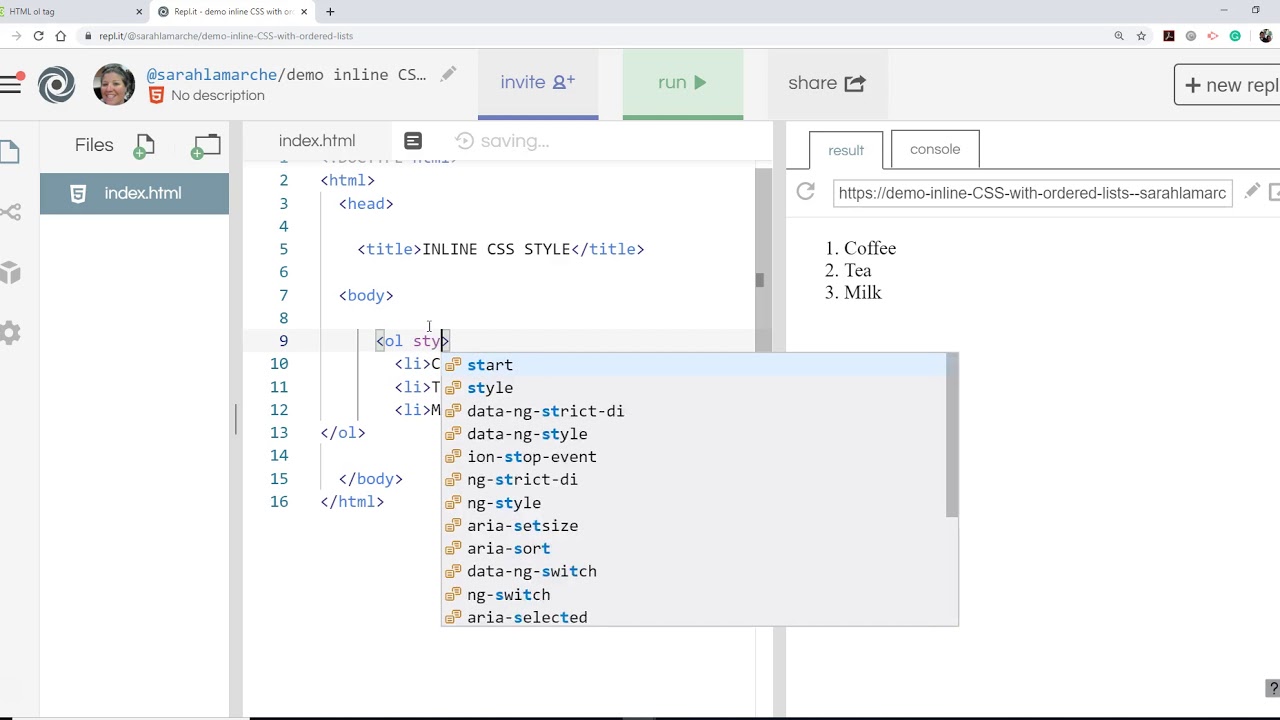This screenshot has width=1280, height=720.
Task: Create a new repl
Action: [x=1229, y=85]
